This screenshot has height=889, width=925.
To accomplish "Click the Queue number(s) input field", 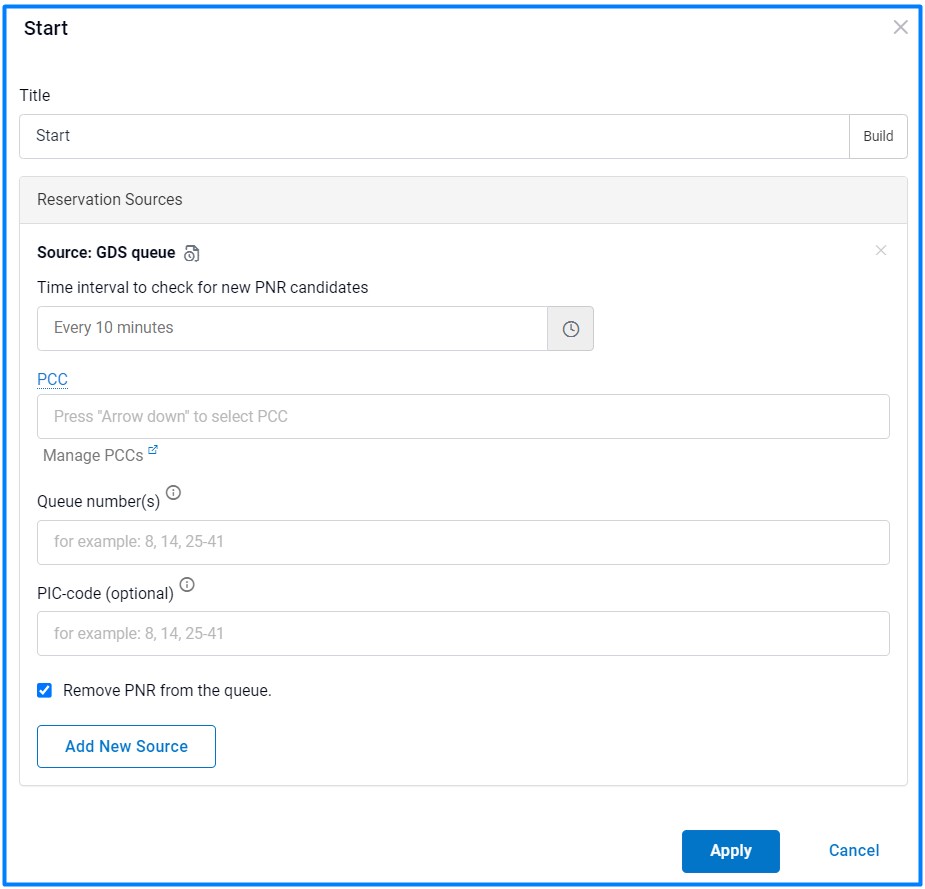I will [462, 542].
